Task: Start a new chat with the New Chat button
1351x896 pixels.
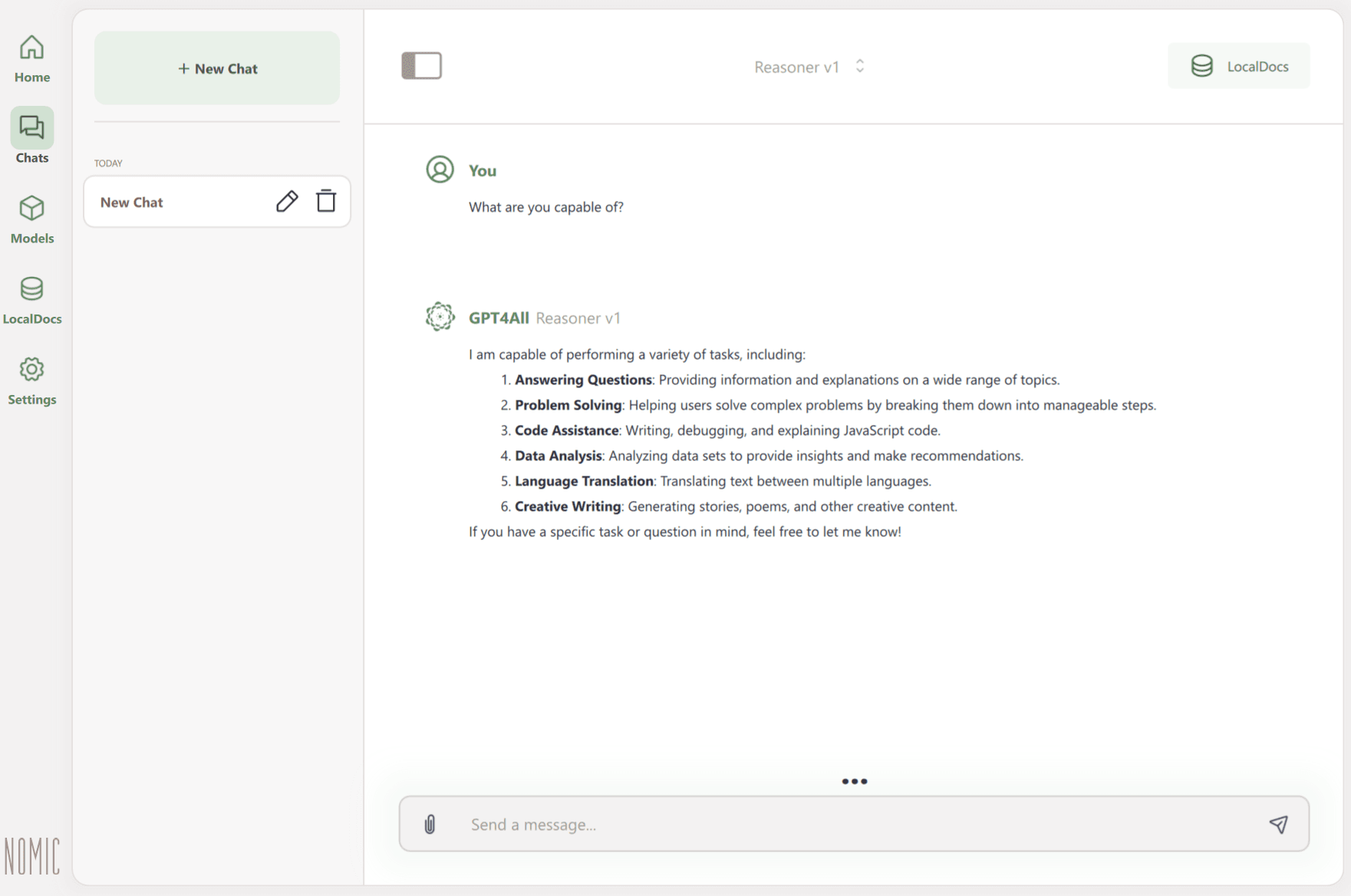Action: 217,68
